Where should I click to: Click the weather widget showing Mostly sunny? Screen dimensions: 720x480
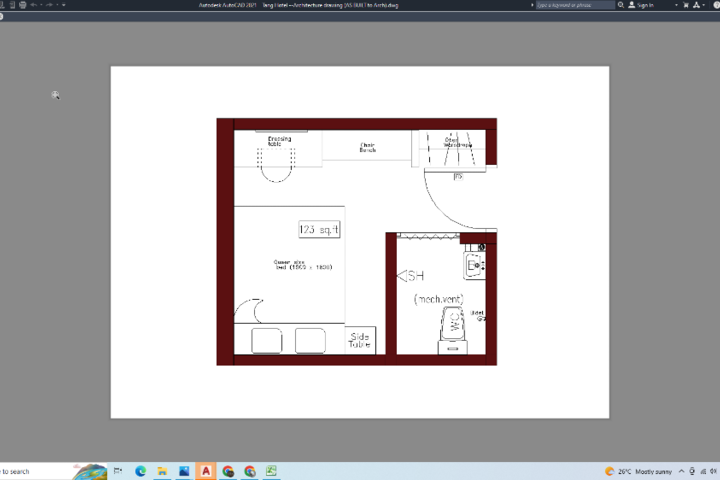coord(638,471)
